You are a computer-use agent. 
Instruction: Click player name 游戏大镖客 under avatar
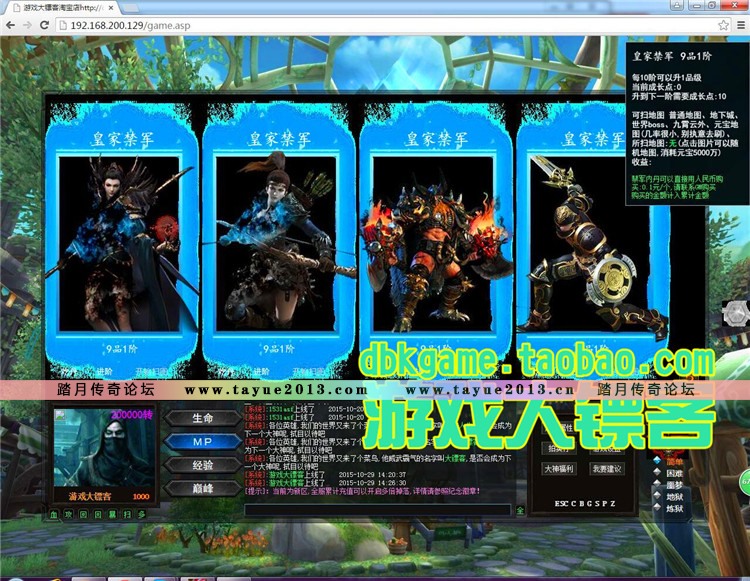click(89, 496)
